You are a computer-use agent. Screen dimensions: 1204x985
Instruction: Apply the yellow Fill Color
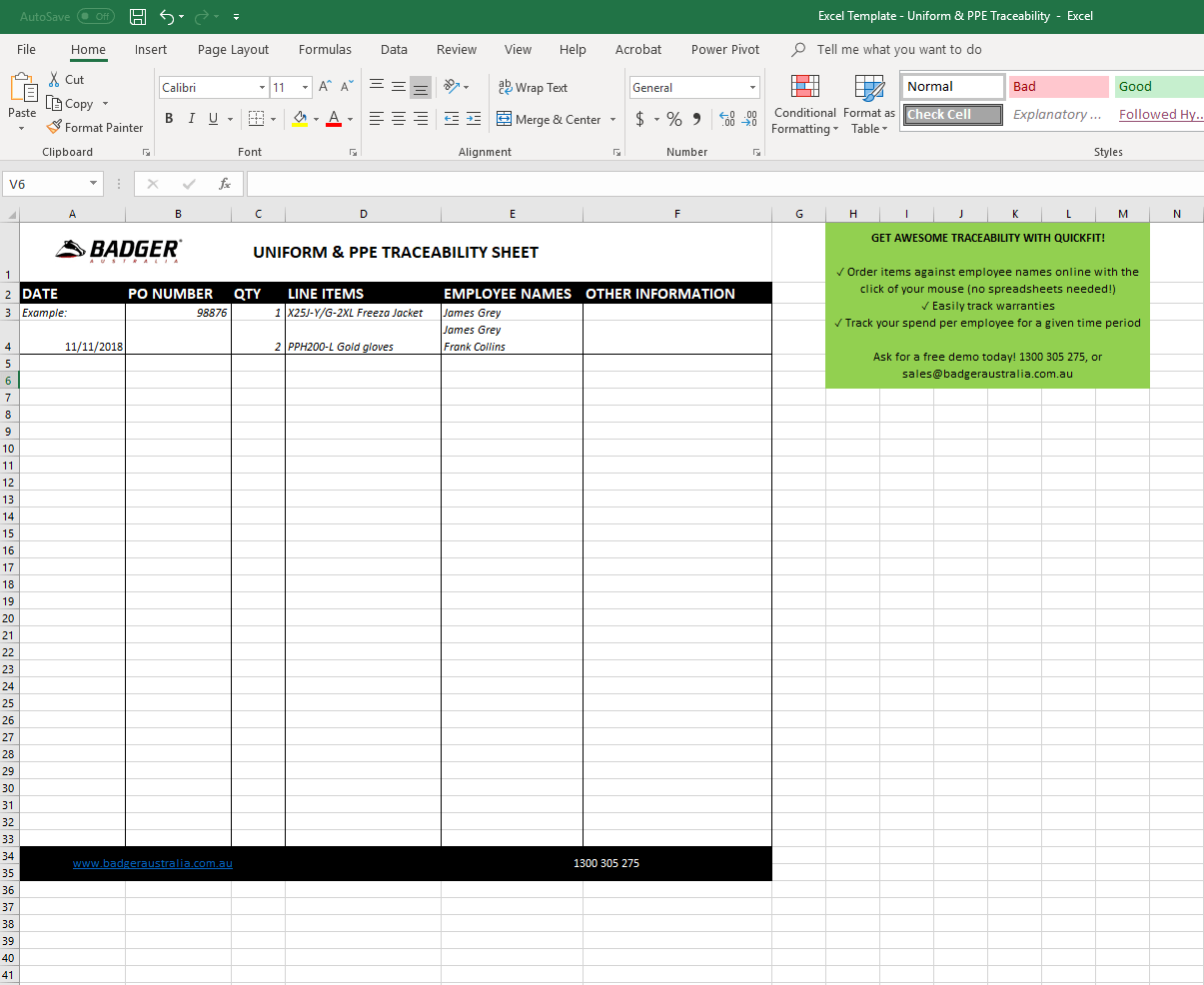point(300,119)
